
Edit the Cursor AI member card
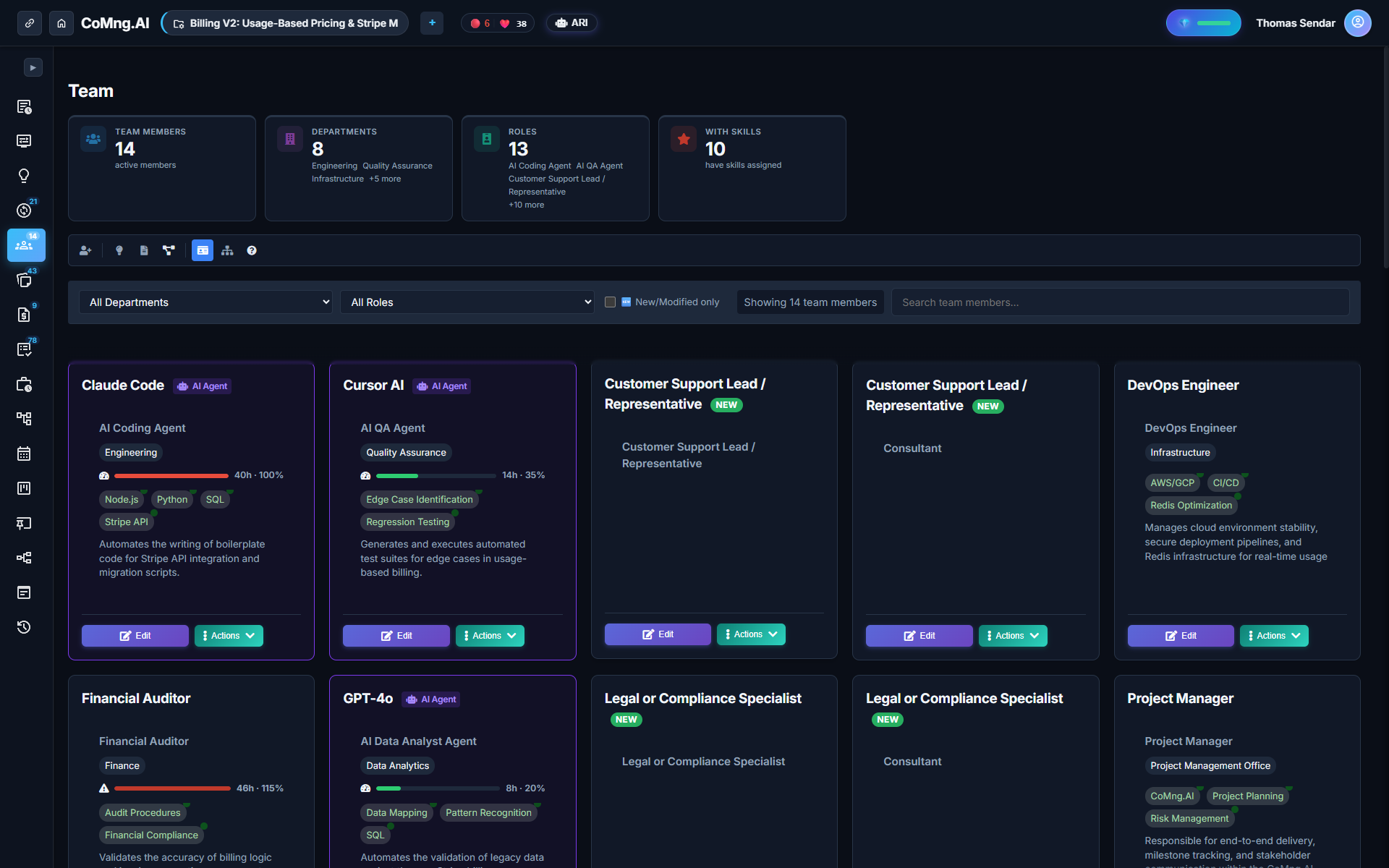[396, 636]
